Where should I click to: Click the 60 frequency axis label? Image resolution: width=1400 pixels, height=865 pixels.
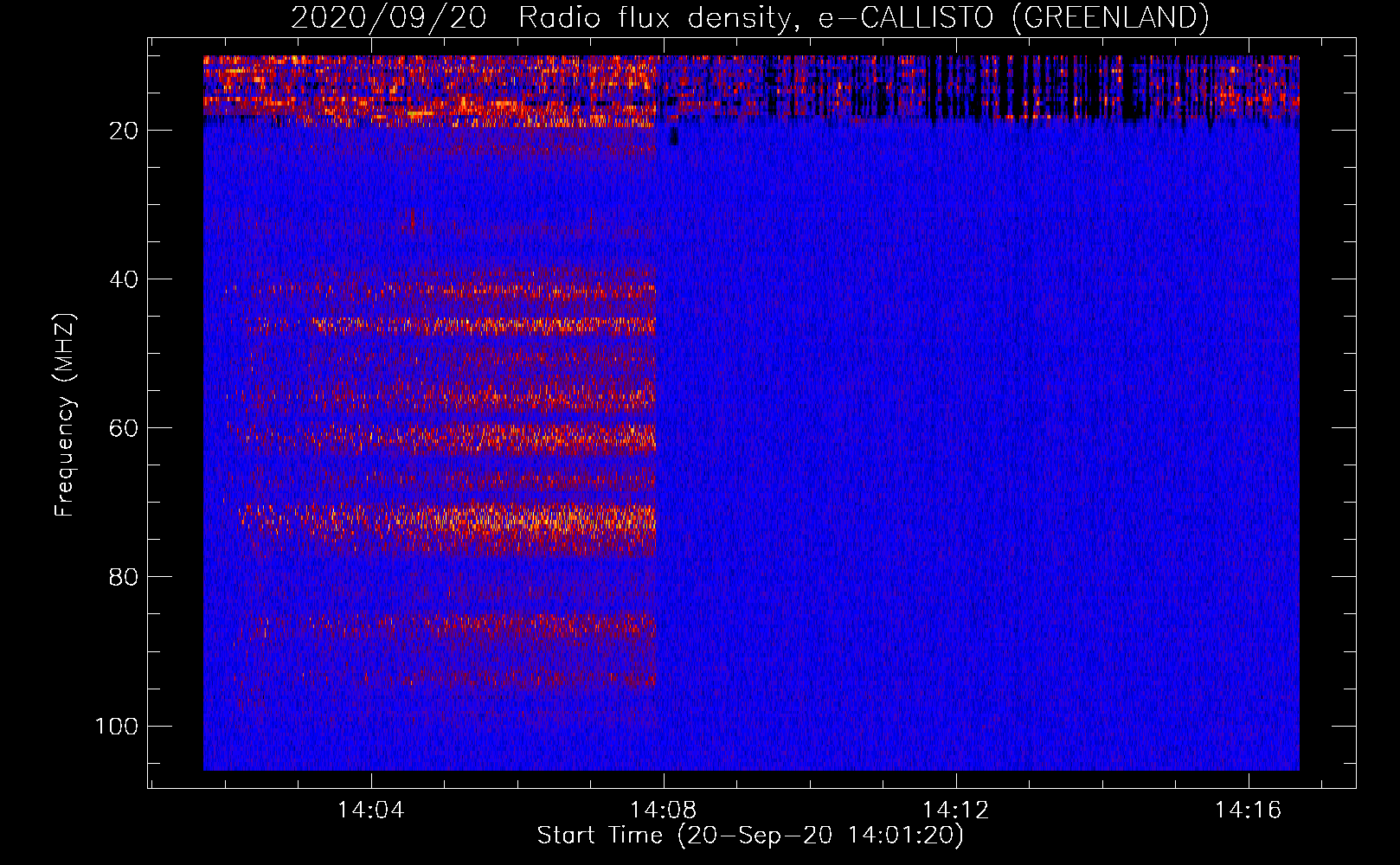(124, 428)
